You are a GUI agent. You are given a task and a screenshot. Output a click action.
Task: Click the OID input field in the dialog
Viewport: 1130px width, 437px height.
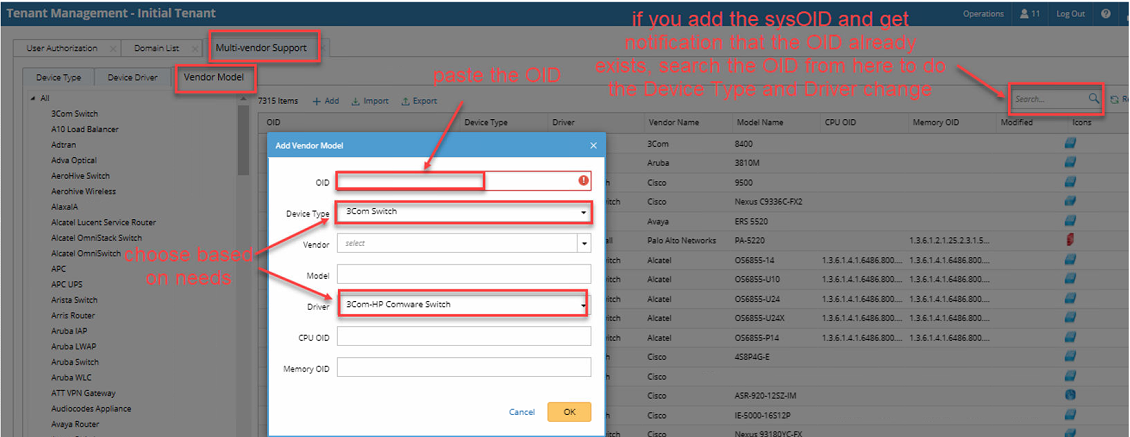pos(463,181)
